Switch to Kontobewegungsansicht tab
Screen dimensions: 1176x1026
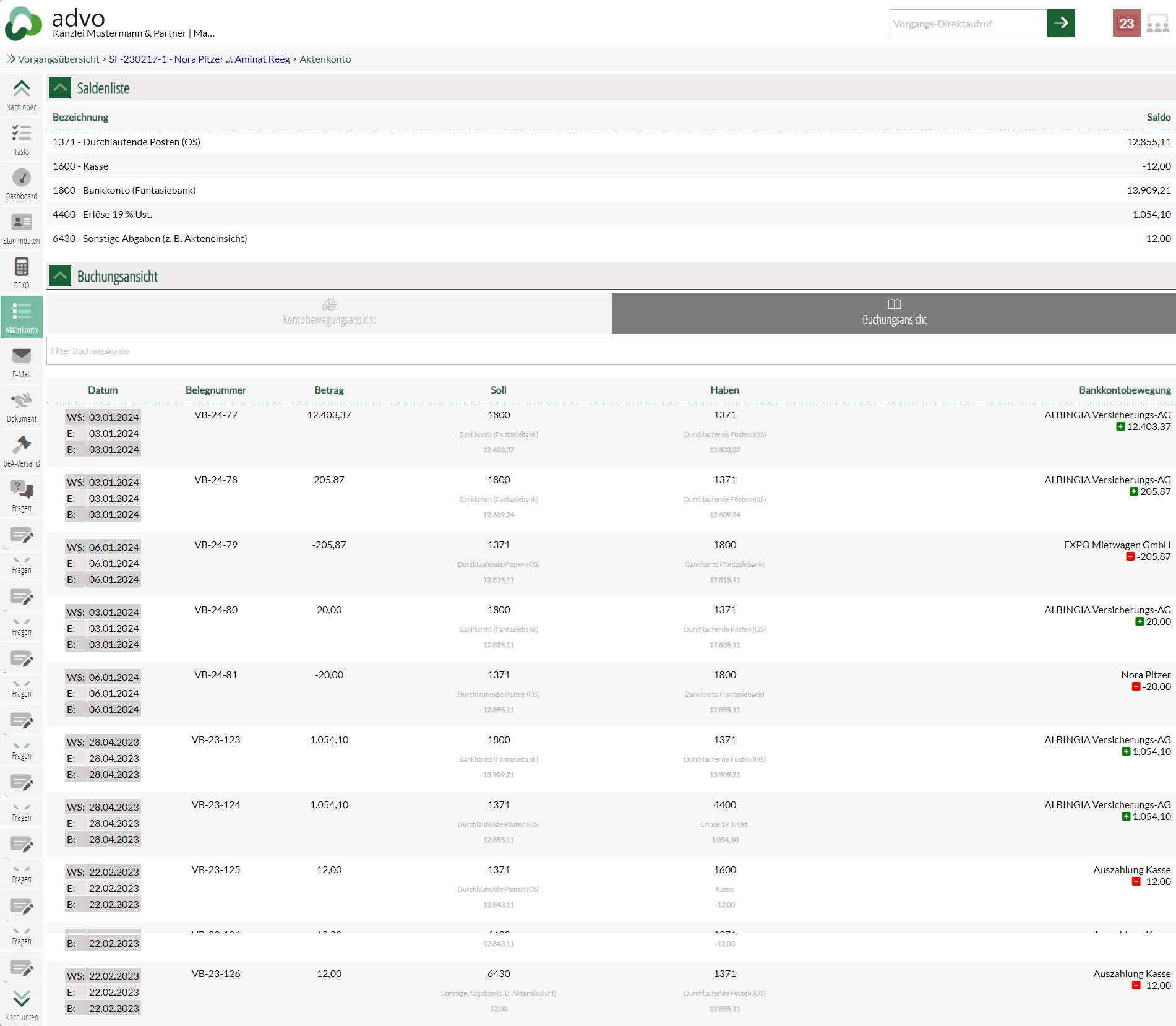pos(329,313)
